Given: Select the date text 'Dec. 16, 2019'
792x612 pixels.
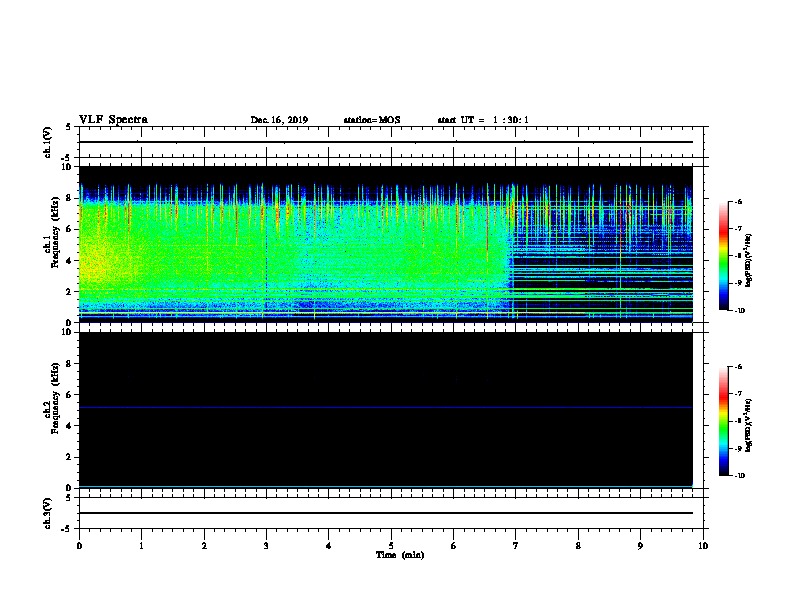Looking at the screenshot, I should pyautogui.click(x=279, y=120).
